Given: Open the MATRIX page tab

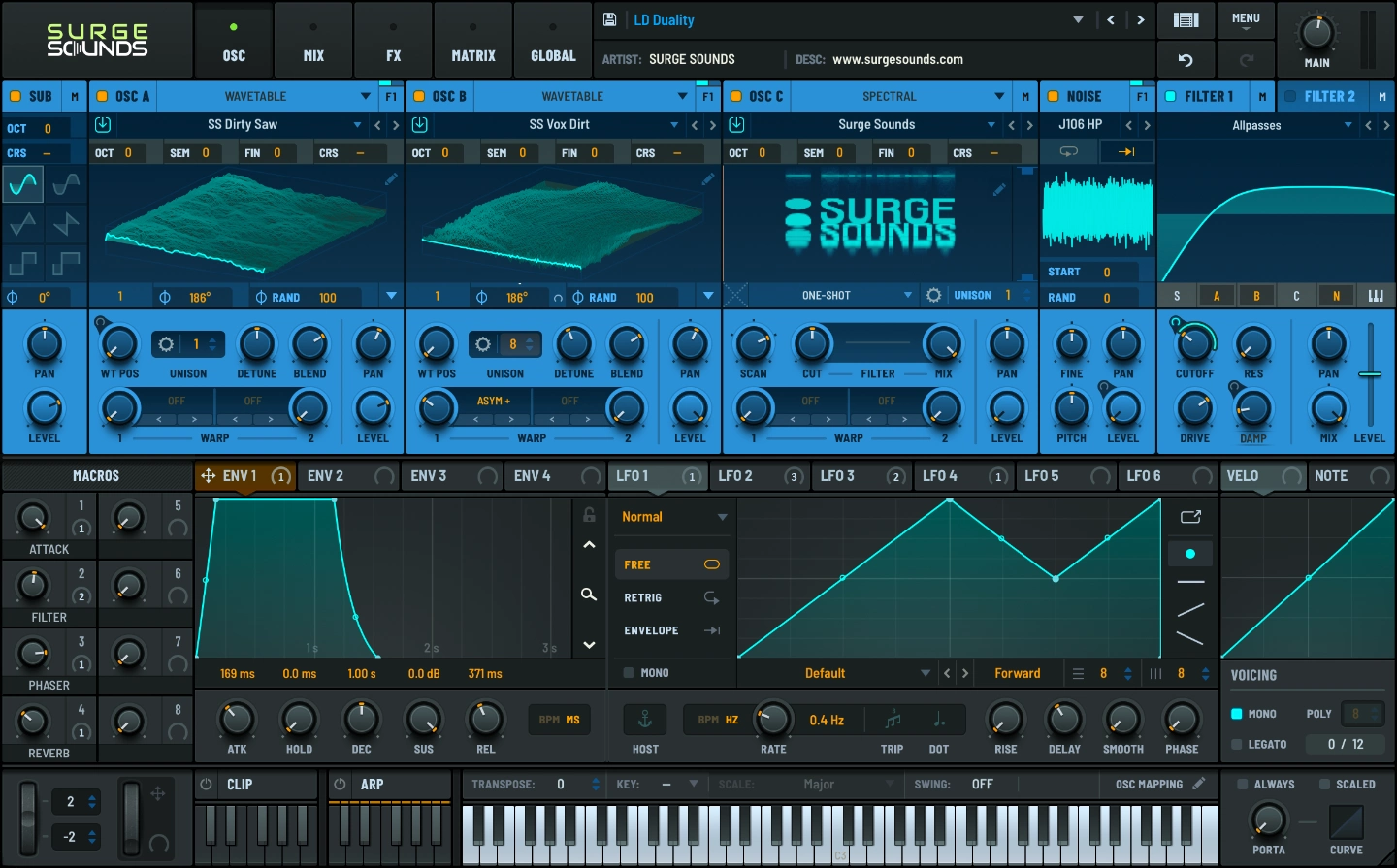Looking at the screenshot, I should [473, 39].
